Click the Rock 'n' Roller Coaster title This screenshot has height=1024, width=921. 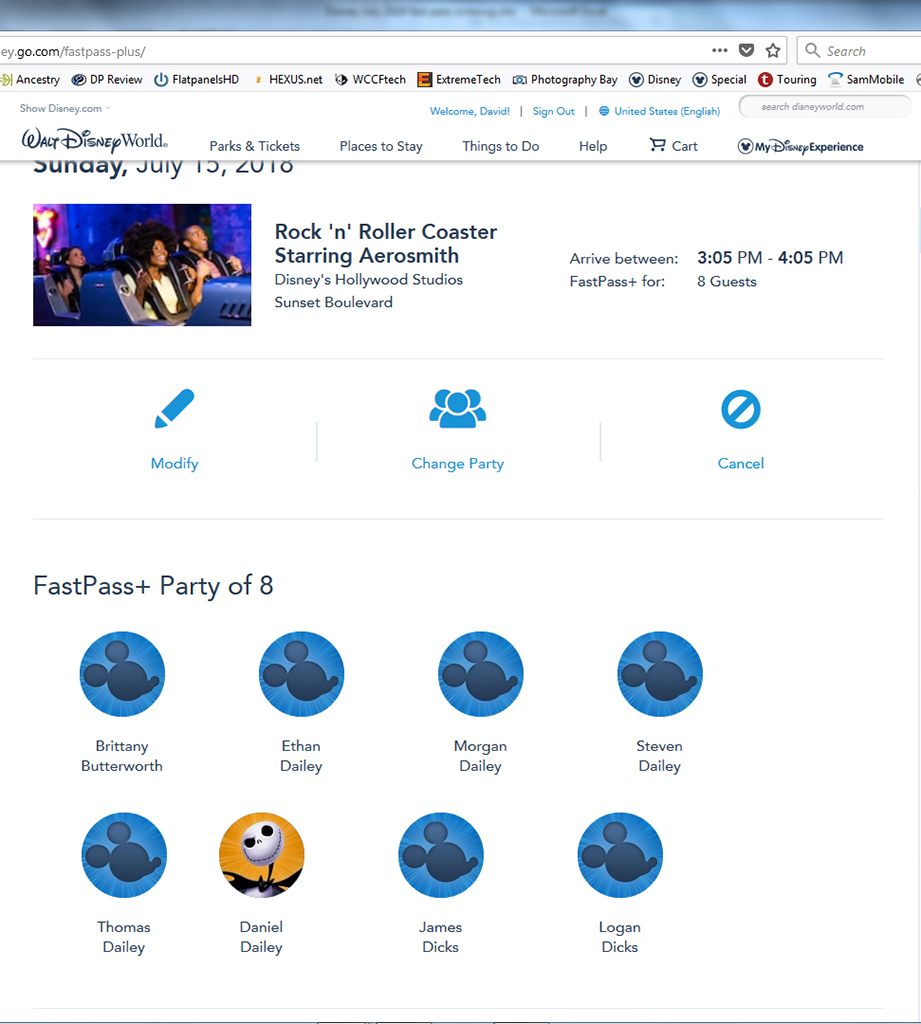385,244
